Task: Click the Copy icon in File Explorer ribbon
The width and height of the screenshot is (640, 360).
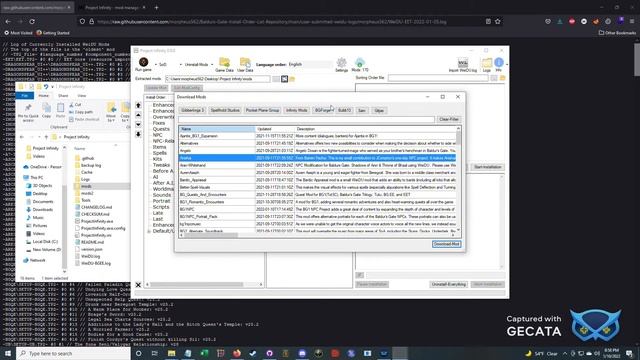Action: [x=47, y=110]
